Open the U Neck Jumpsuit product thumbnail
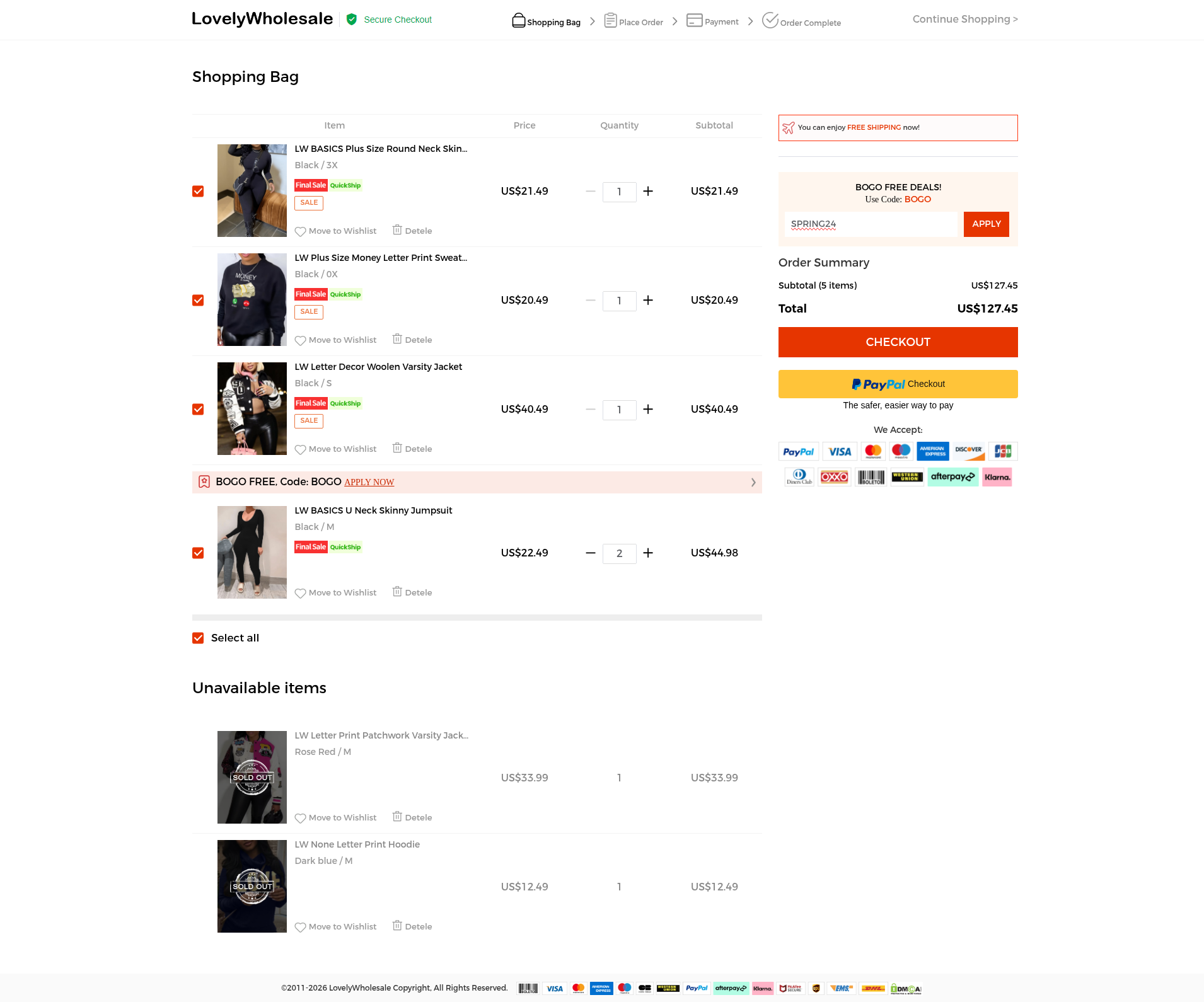This screenshot has width=1204, height=1007. 252,553
